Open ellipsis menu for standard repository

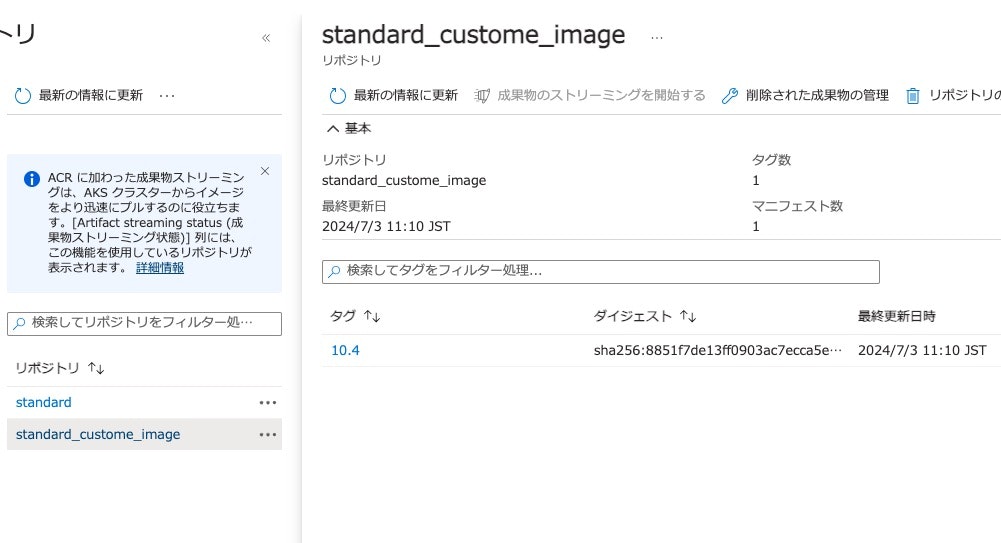pyautogui.click(x=268, y=403)
